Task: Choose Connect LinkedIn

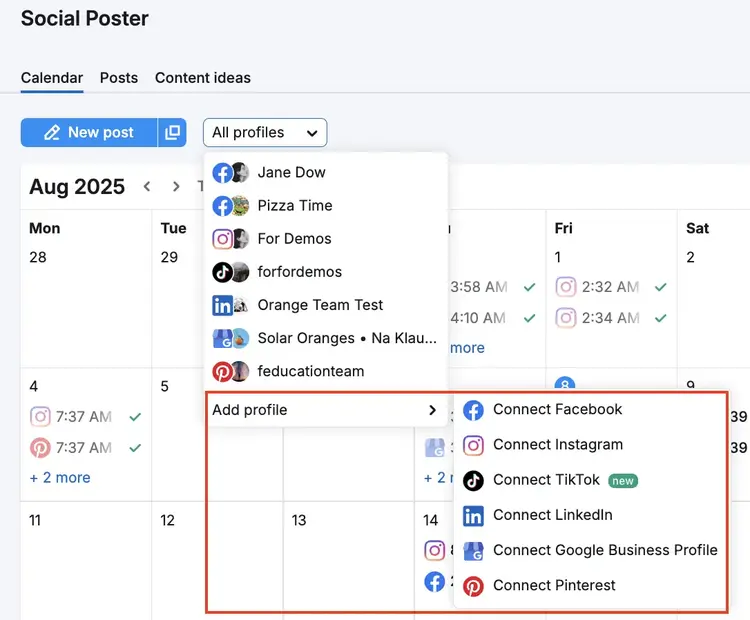Action: pyautogui.click(x=590, y=515)
